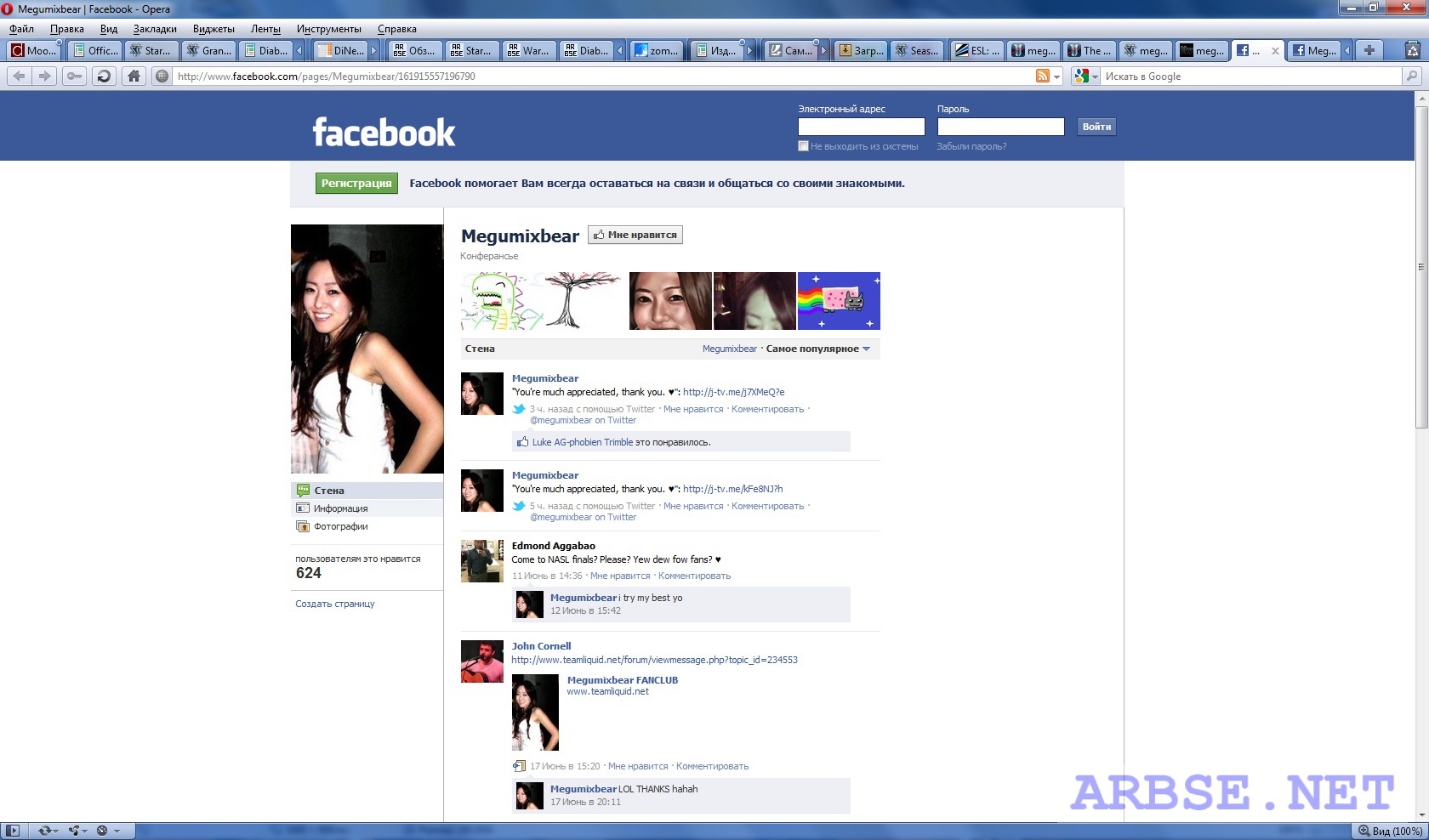This screenshot has height=840, width=1429.
Task: Open the http://j-tv.me/j7XMeQ?e link
Action: coord(733,392)
